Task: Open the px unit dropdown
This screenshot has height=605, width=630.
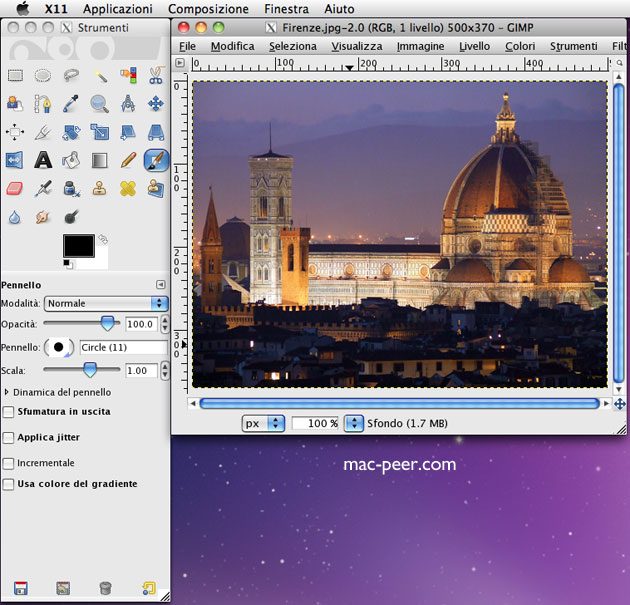Action: tap(264, 423)
